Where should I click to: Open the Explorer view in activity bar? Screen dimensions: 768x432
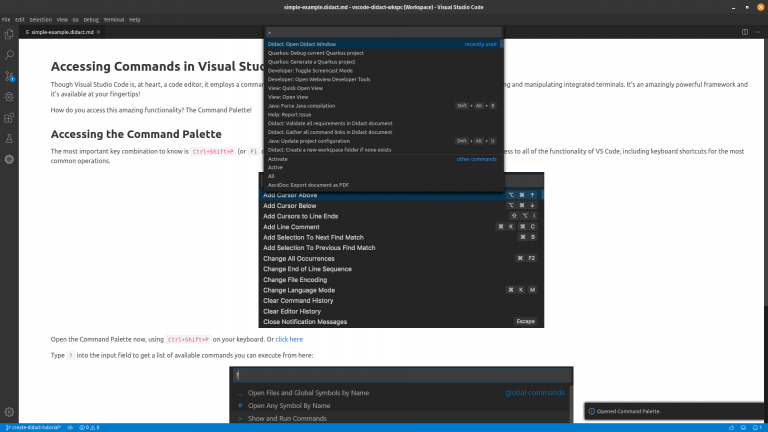coord(9,33)
